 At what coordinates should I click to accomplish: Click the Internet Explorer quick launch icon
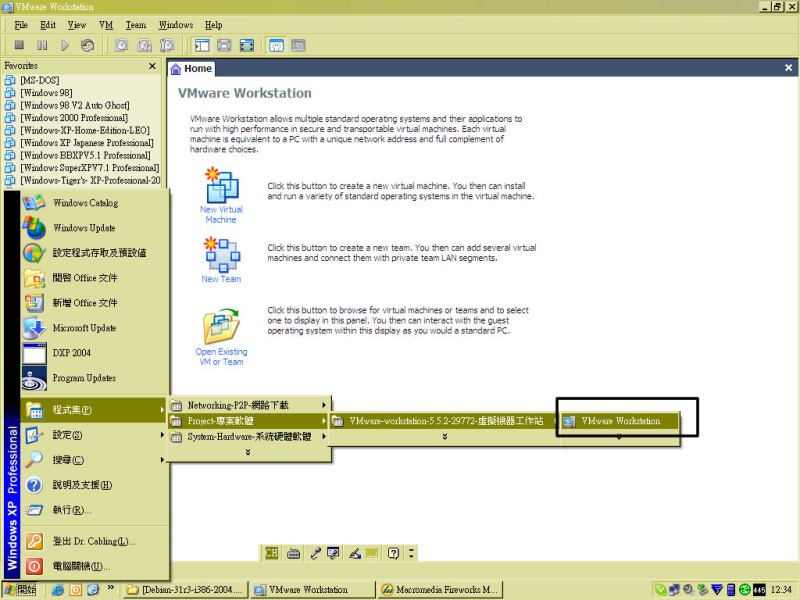tap(58, 590)
